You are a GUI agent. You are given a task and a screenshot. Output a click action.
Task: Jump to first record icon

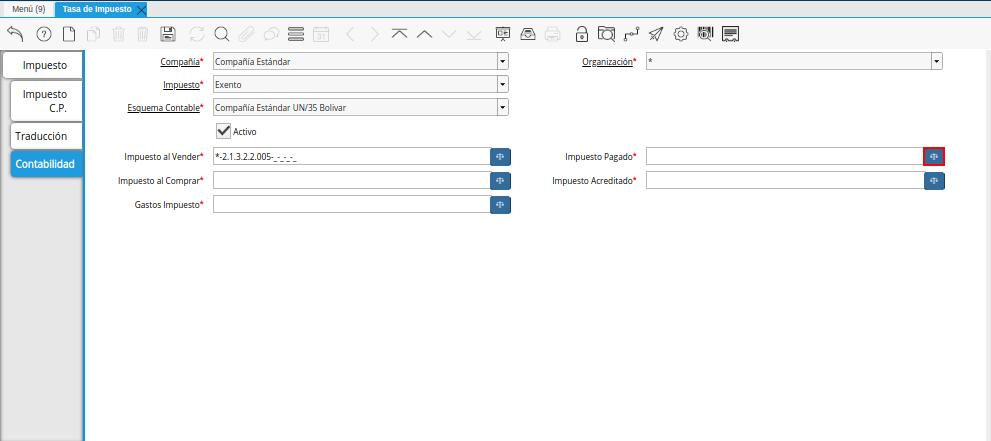tap(399, 34)
